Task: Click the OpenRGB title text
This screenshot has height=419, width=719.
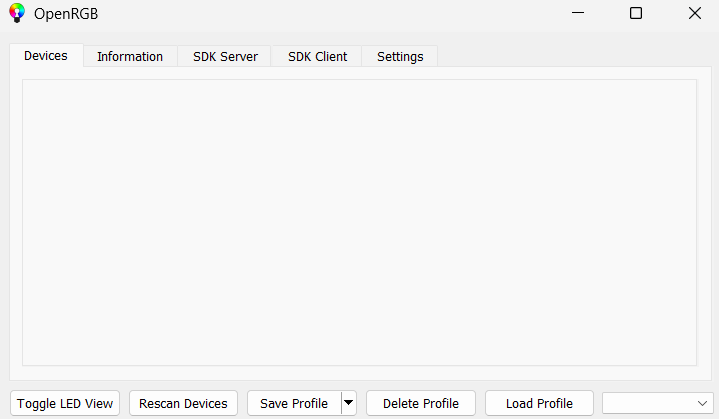Action: click(x=66, y=14)
